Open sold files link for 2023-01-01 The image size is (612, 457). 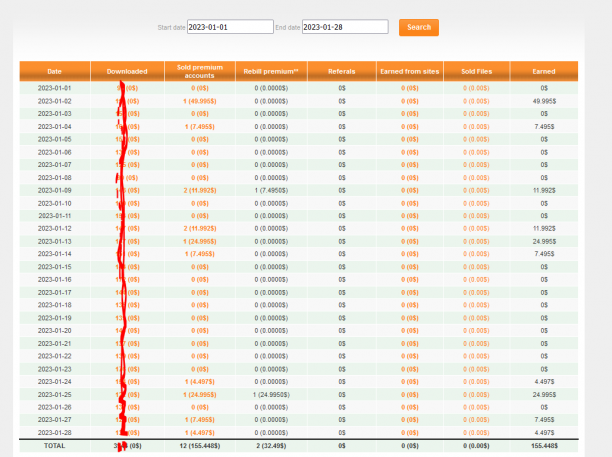click(476, 88)
